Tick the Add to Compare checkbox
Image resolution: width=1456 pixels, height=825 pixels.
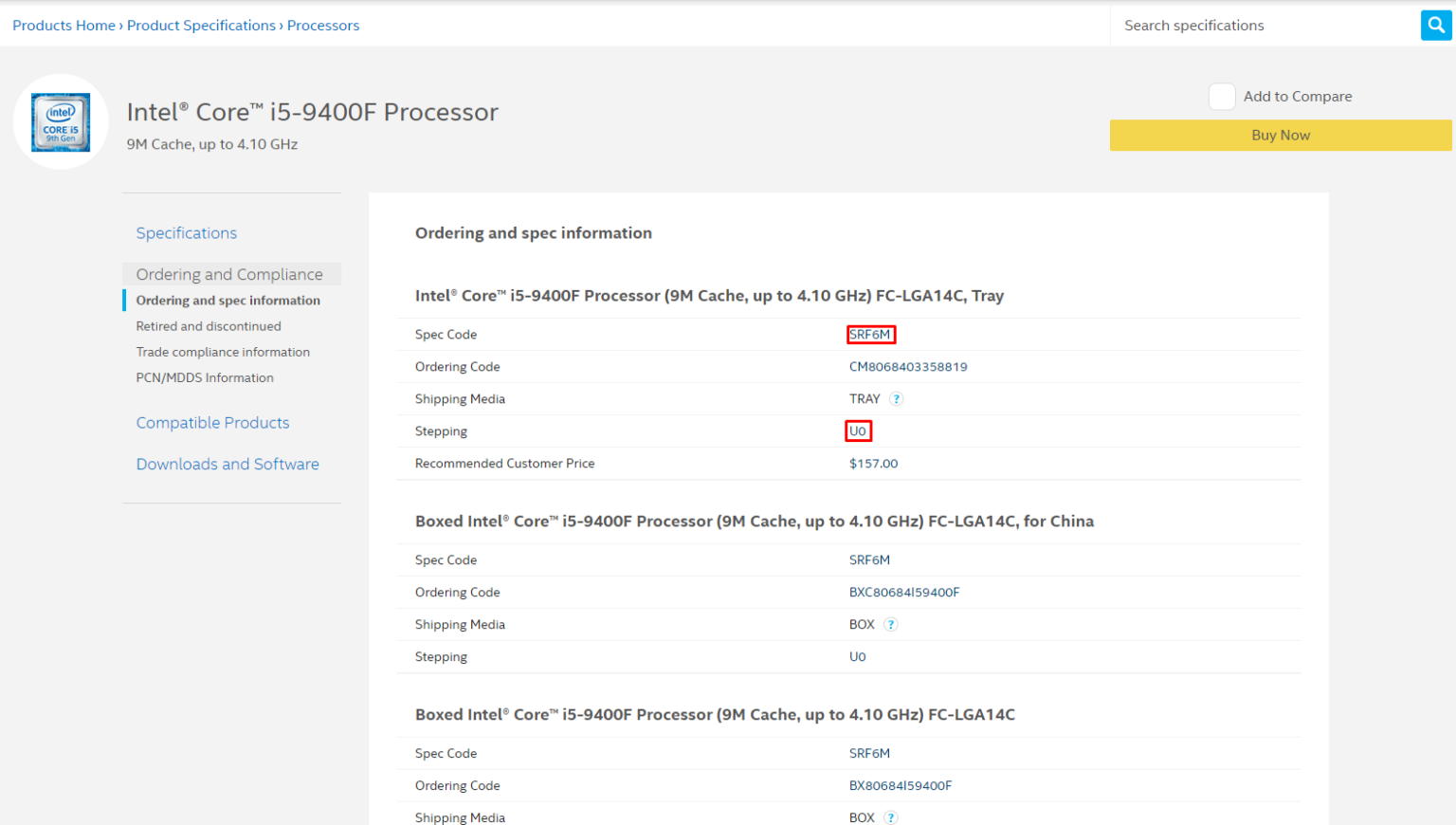point(1222,97)
